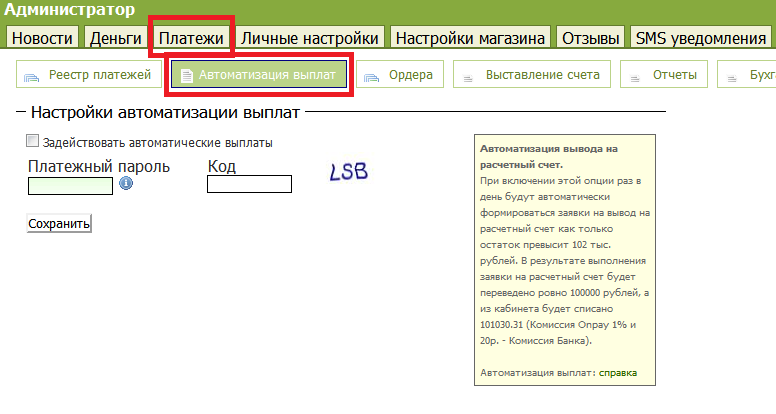Screen dimensions: 776x414
Task: Click the Автоматизация выплат document icon
Action: [187, 75]
